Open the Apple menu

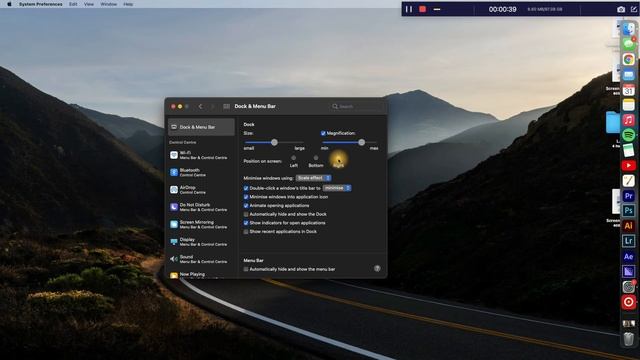[9, 4]
